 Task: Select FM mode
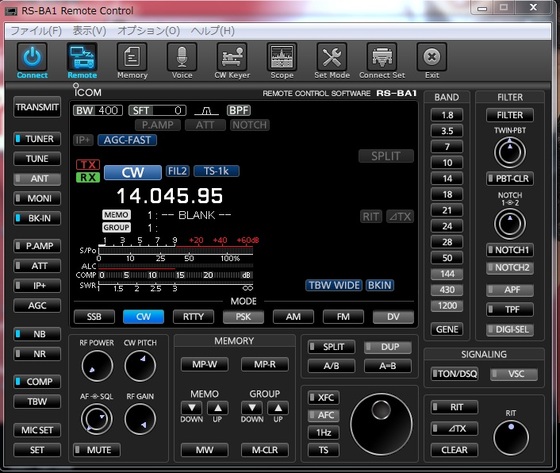click(x=343, y=317)
